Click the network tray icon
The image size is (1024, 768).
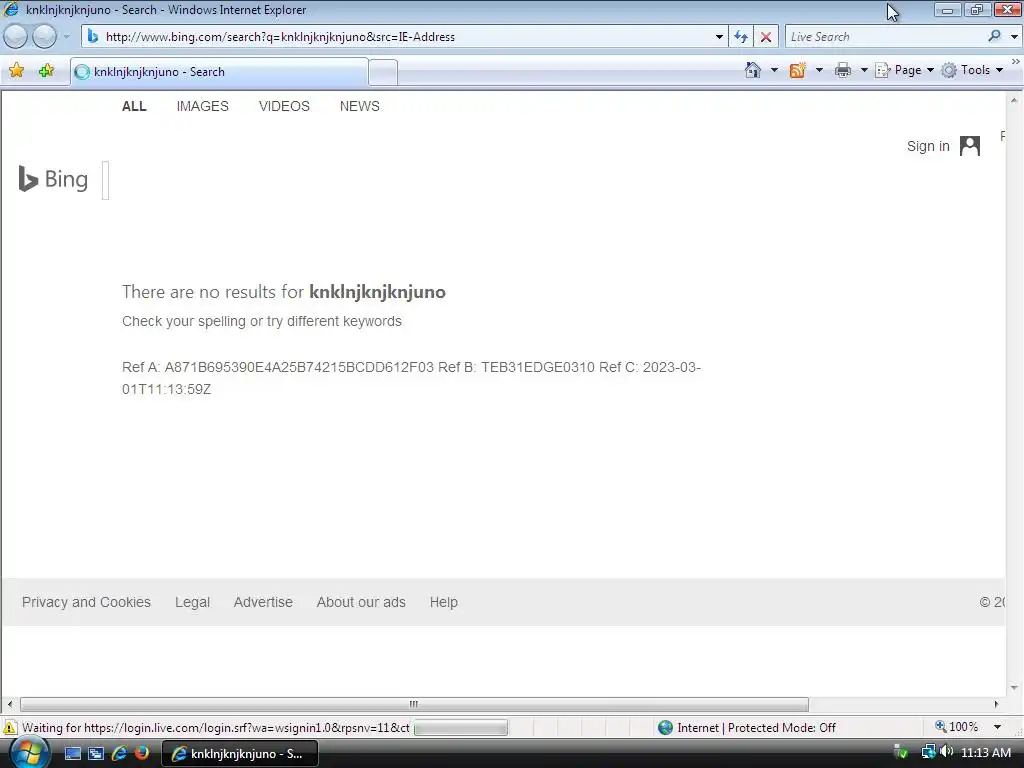click(x=928, y=752)
